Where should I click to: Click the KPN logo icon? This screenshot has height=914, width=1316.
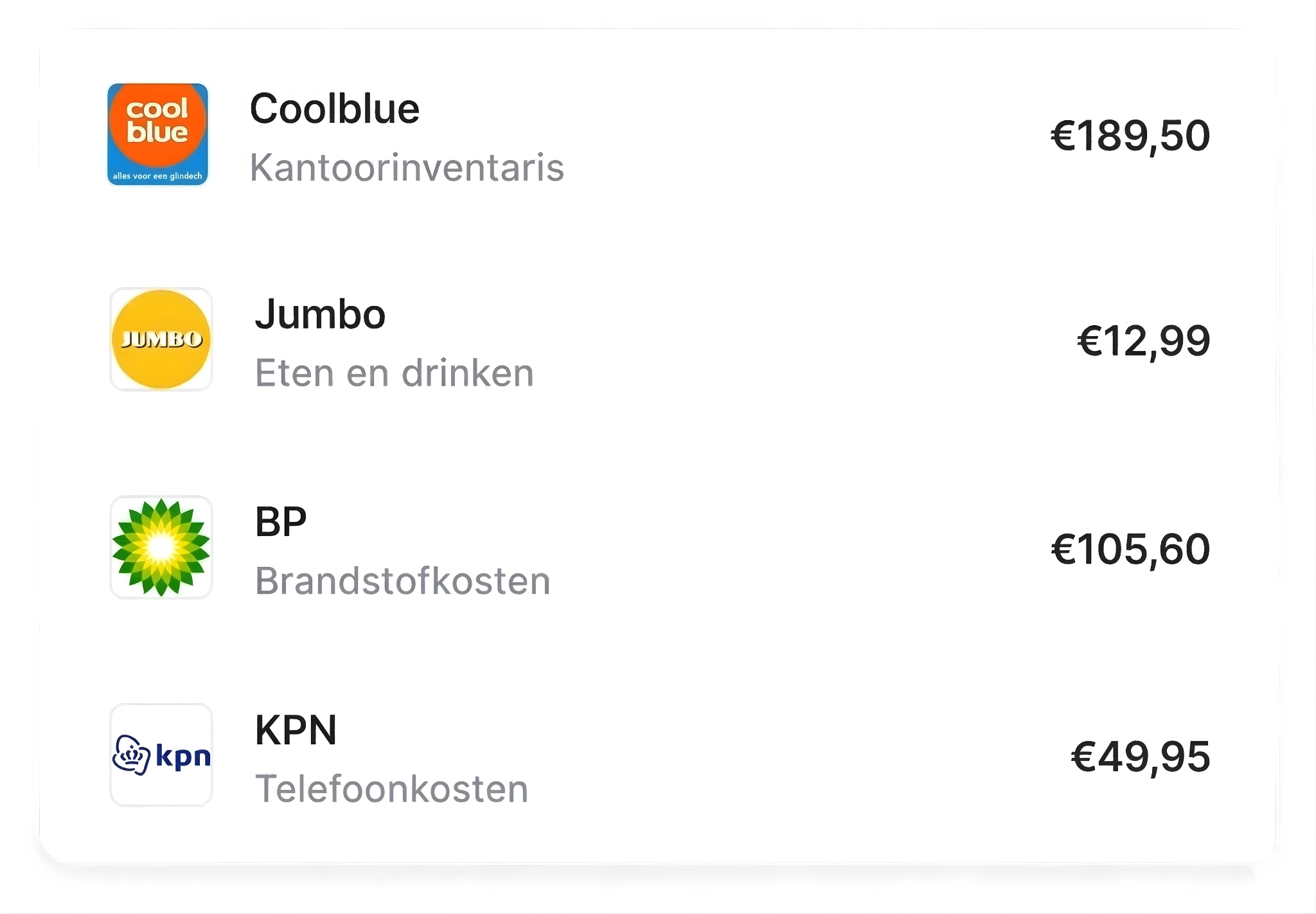click(161, 756)
